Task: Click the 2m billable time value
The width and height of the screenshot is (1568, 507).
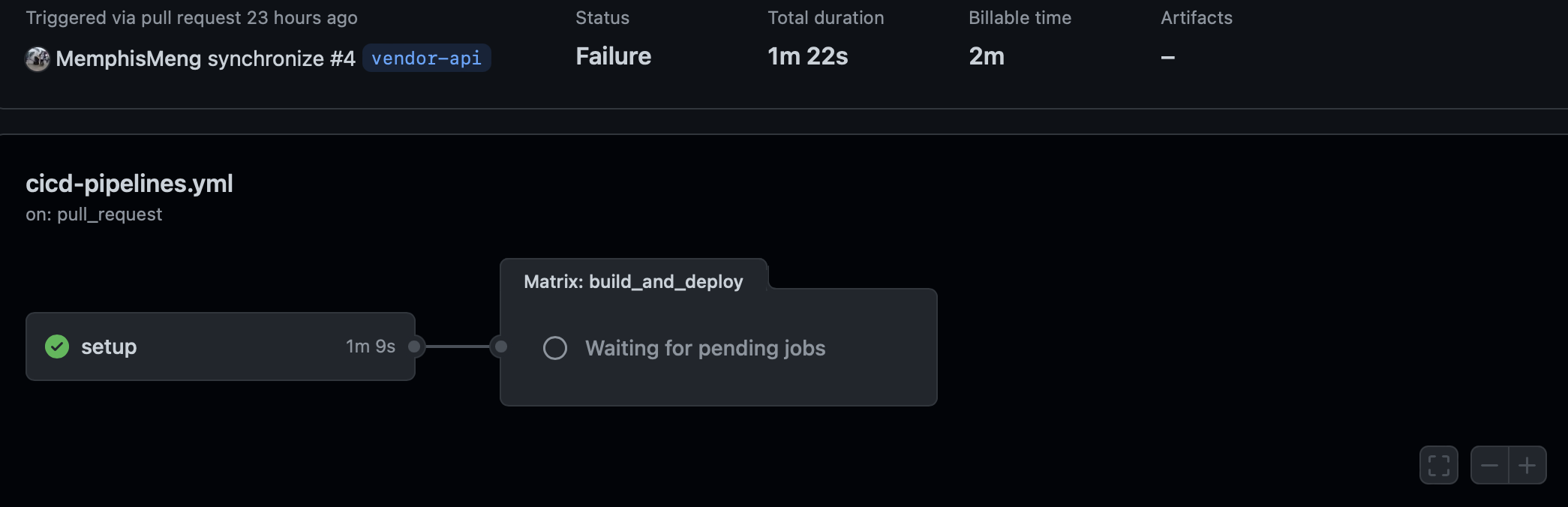Action: (987, 56)
